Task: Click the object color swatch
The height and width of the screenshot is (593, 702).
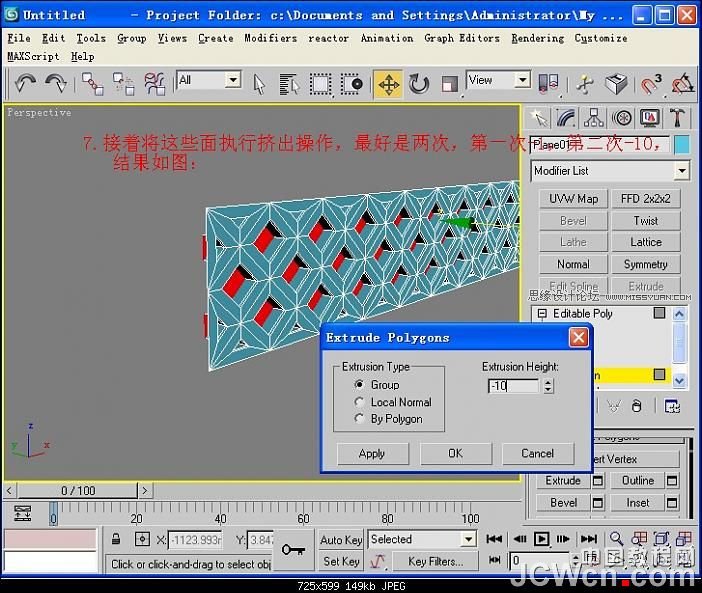Action: click(x=681, y=145)
